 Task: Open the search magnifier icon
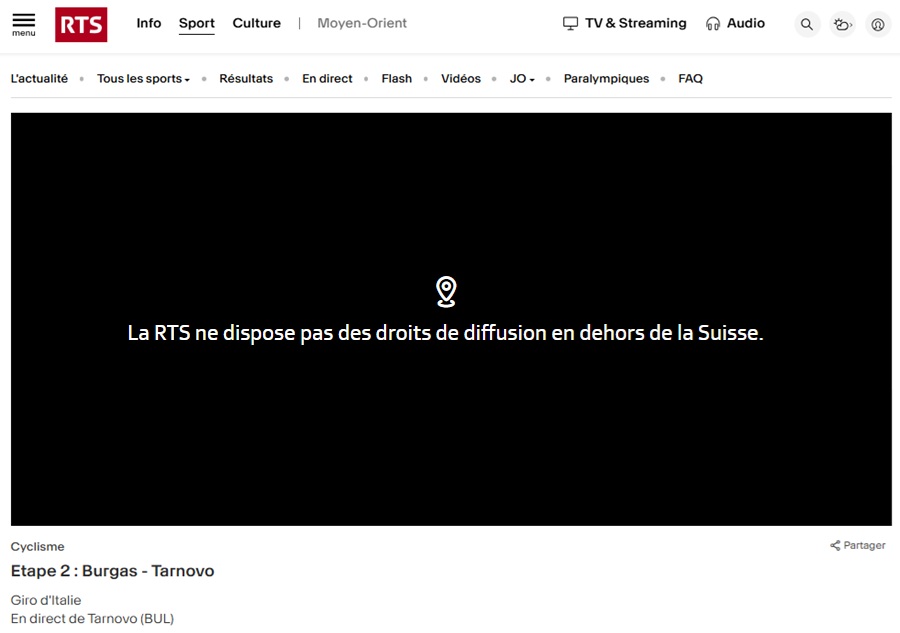point(806,24)
